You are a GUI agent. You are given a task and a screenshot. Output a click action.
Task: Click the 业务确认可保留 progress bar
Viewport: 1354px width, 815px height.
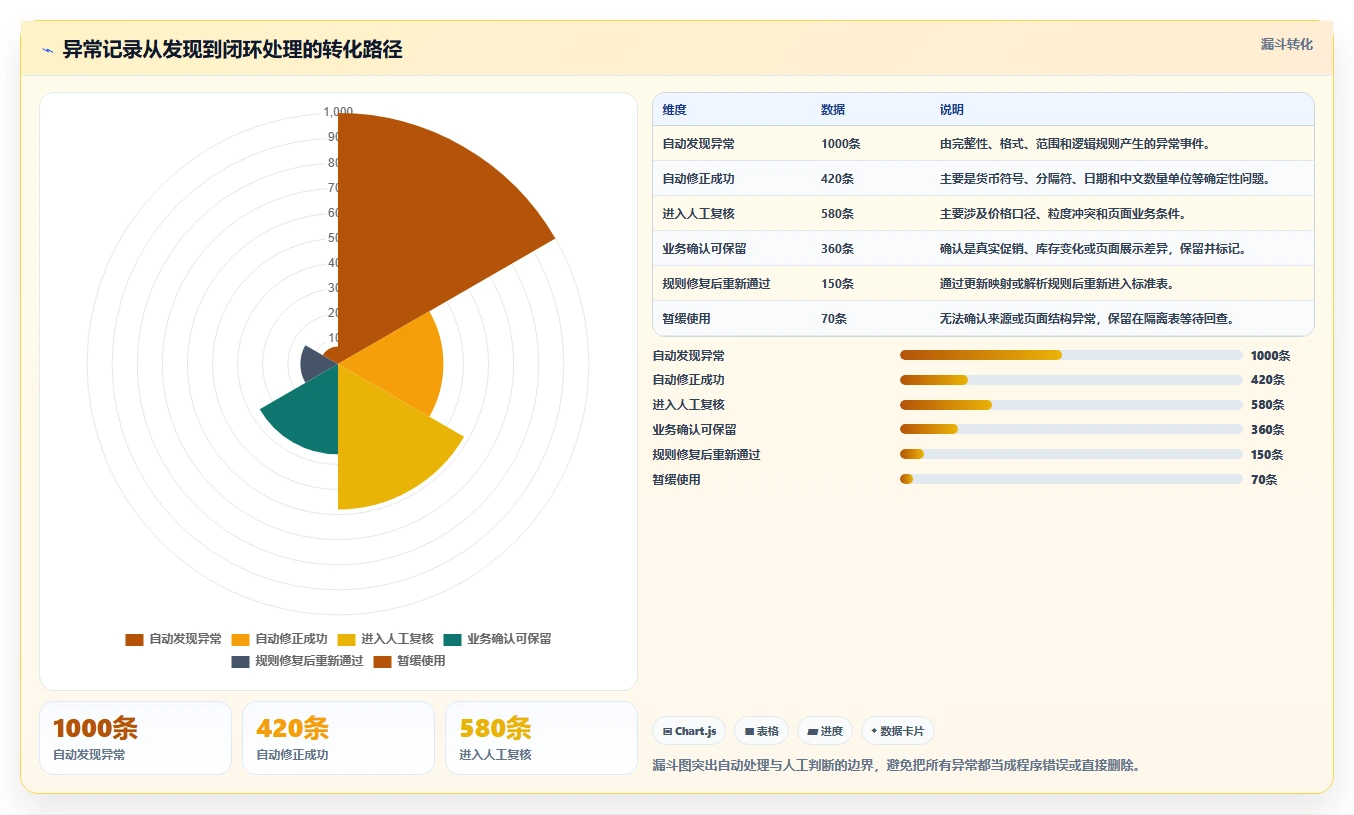click(1071, 429)
